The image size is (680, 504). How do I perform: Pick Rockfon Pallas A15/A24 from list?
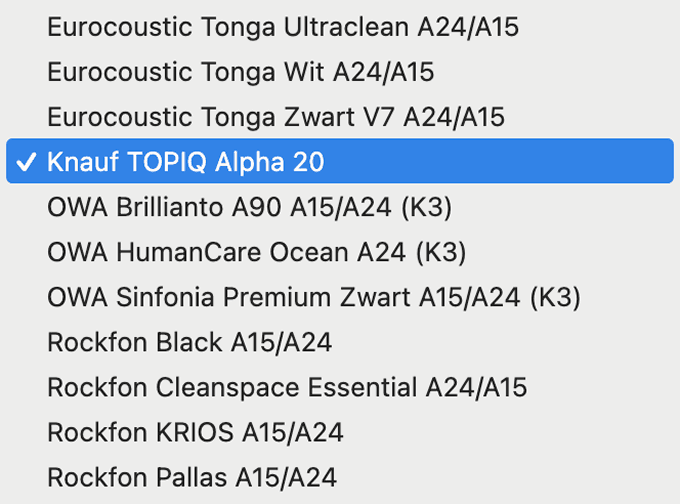pos(191,477)
